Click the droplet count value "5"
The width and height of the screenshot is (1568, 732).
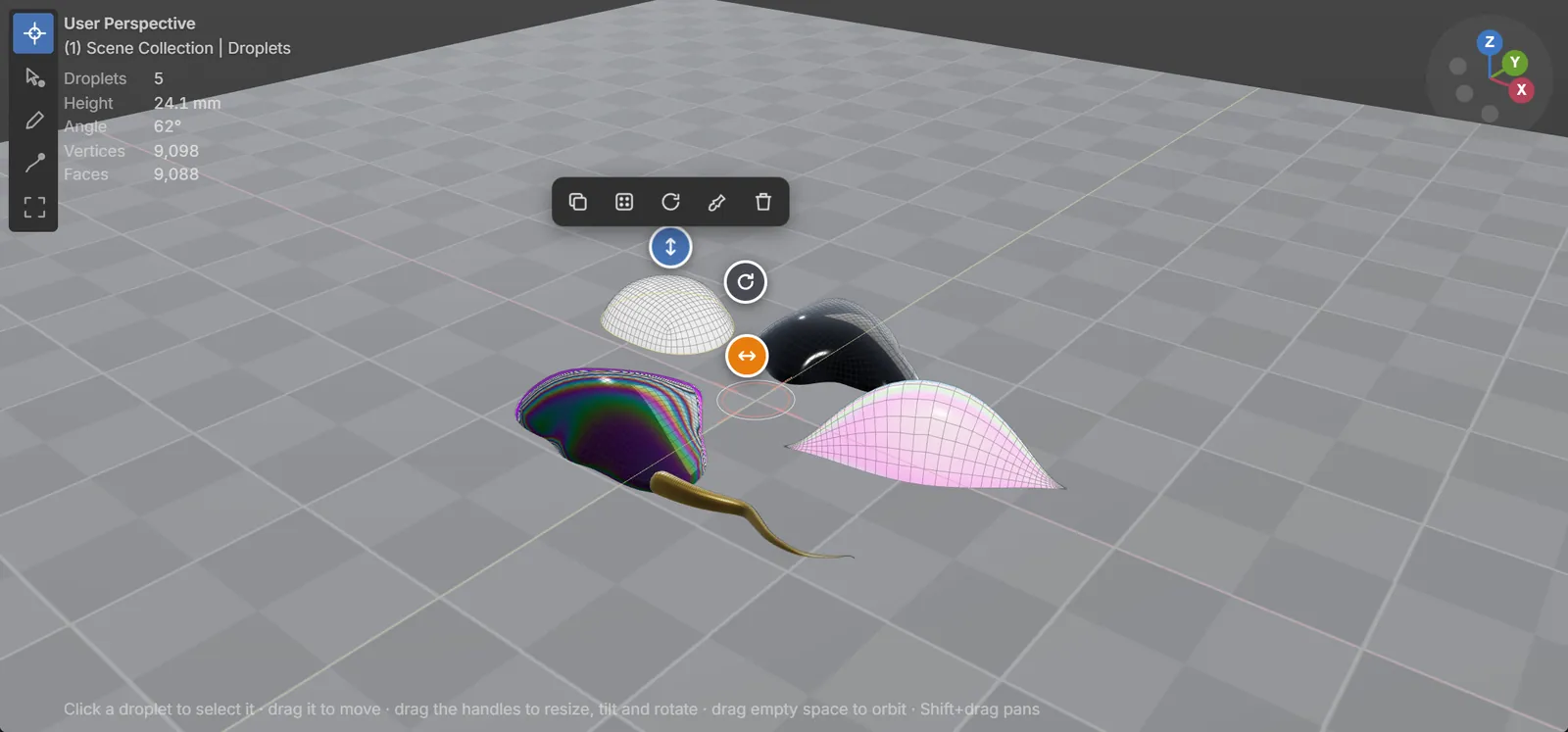tap(159, 78)
